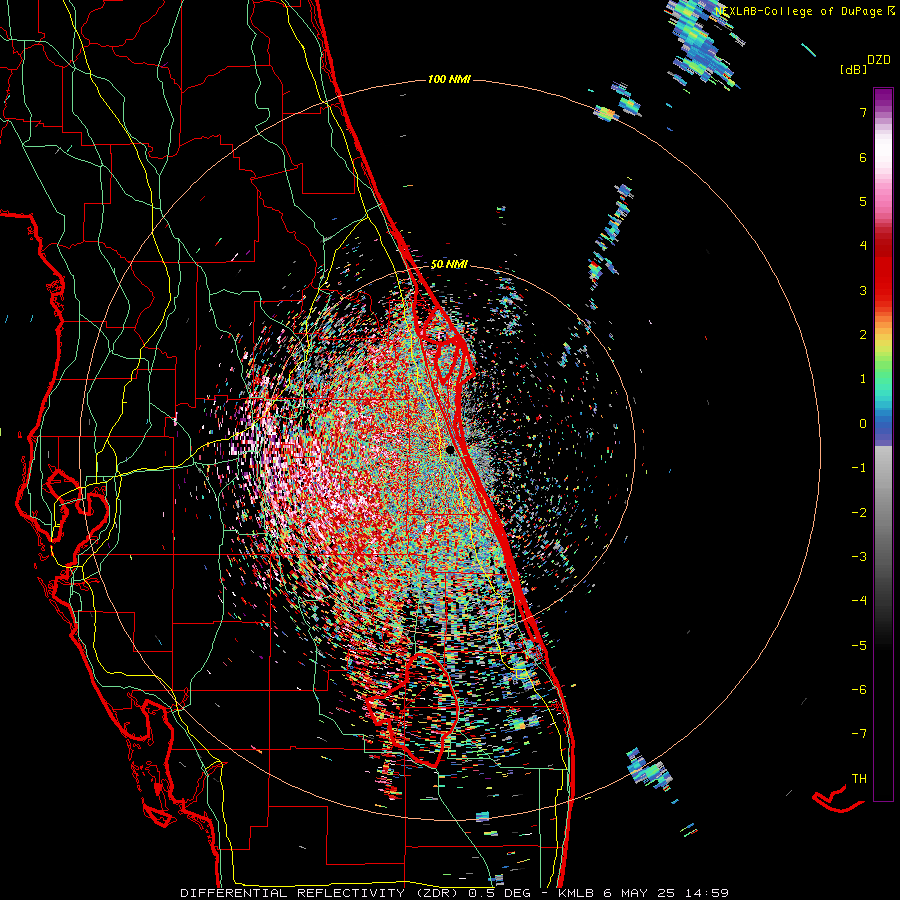
Task: Click the 3 dB value on color scale
Action: coord(863,290)
